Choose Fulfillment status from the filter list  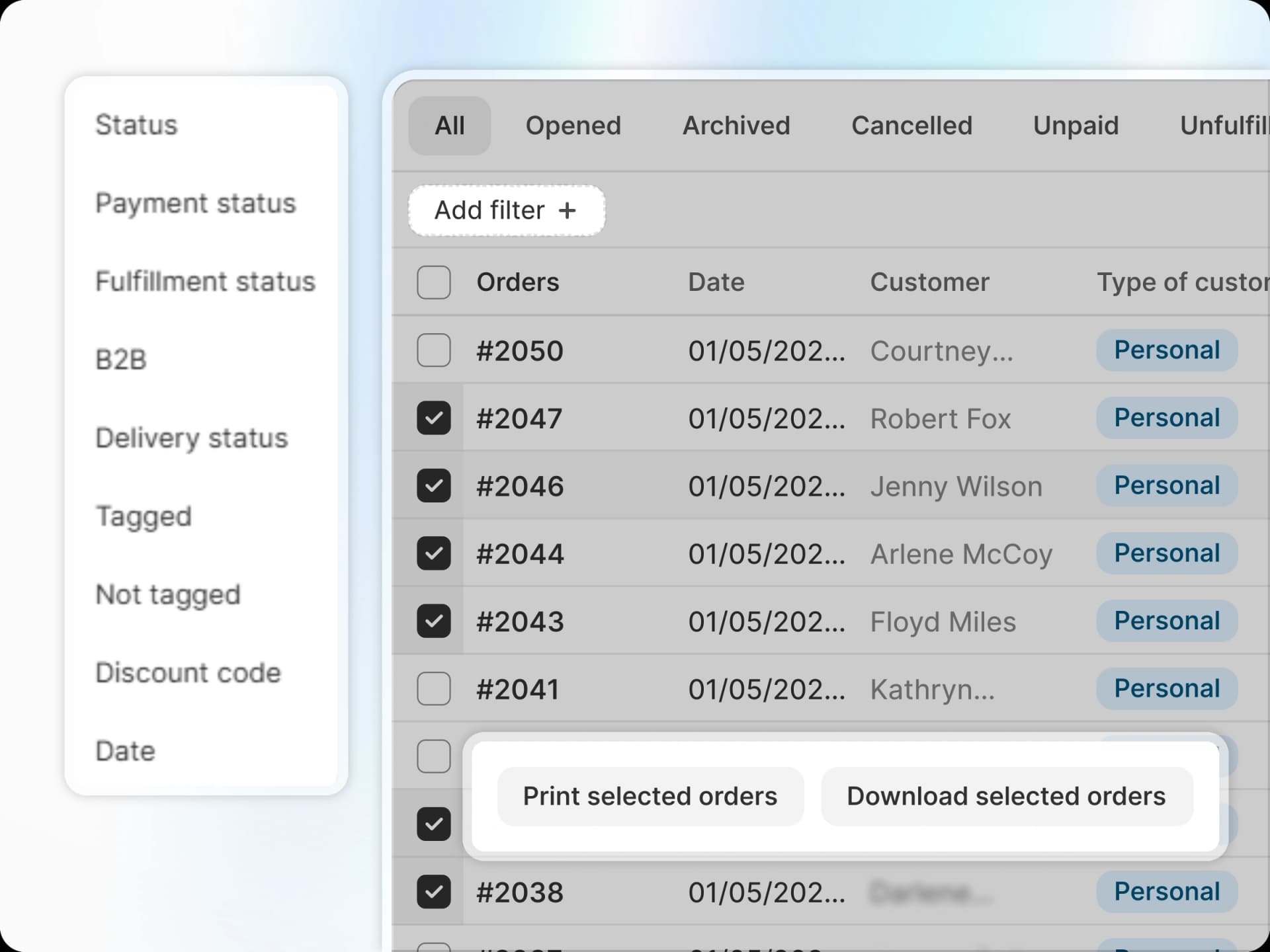pos(205,281)
